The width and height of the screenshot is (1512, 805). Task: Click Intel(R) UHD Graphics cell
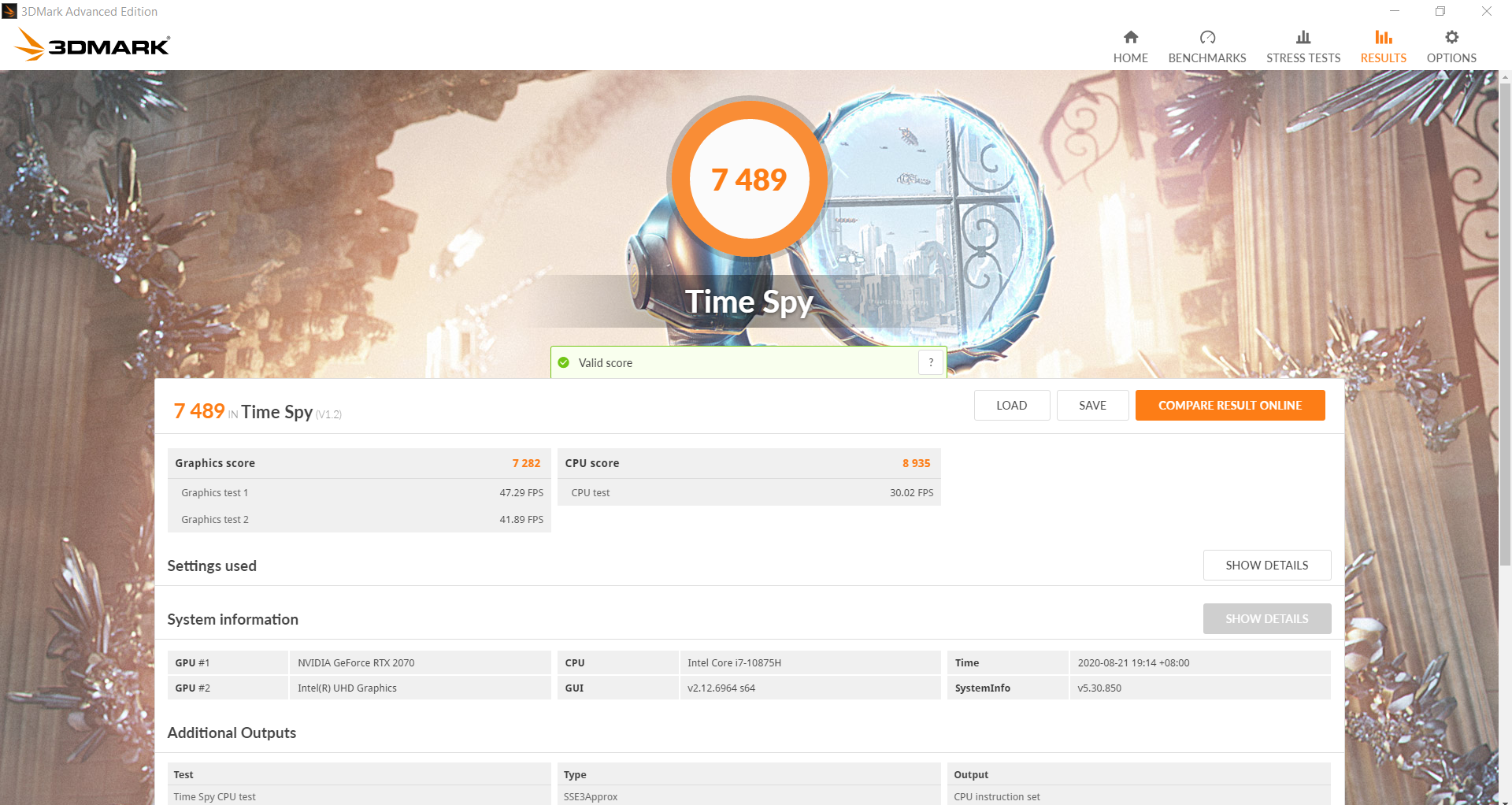[421, 688]
